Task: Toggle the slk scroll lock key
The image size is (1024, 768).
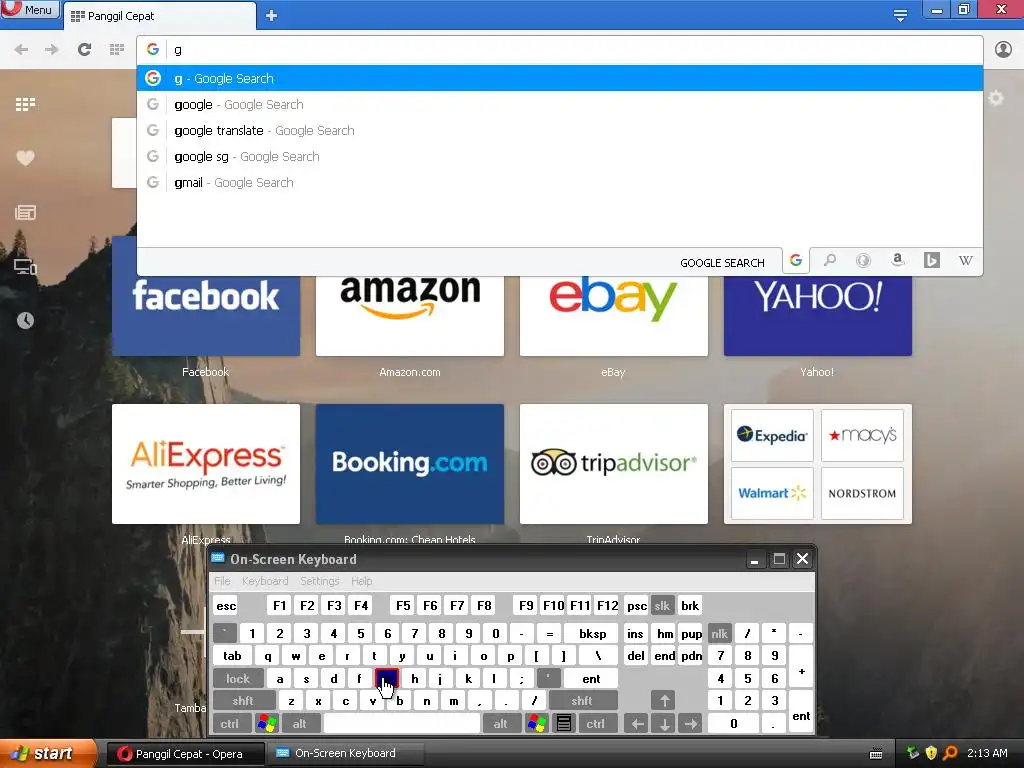Action: (x=662, y=605)
